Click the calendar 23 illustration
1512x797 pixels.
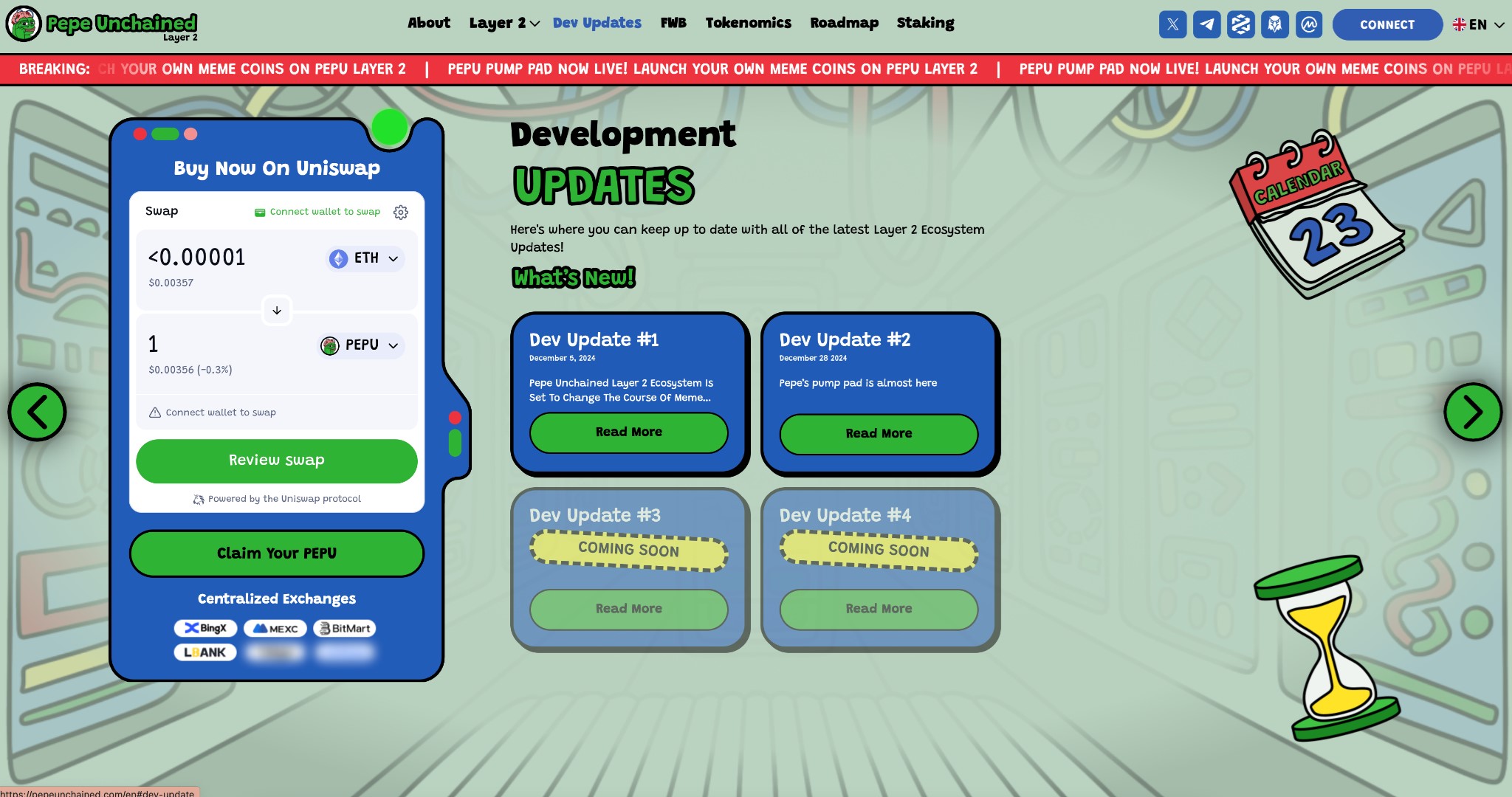point(1317,214)
